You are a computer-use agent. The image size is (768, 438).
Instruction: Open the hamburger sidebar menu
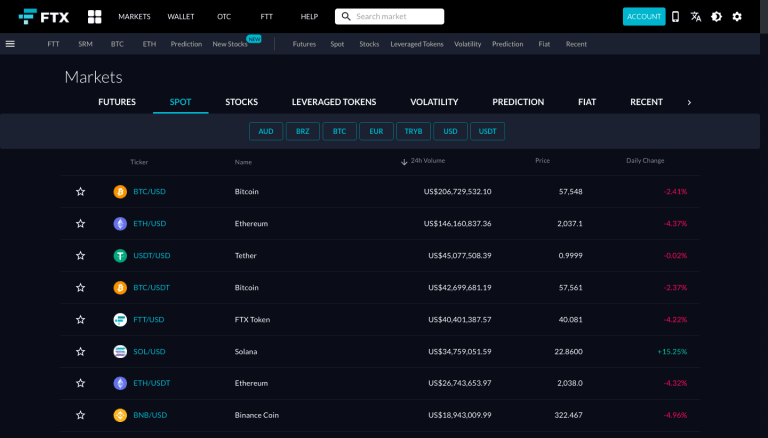coord(10,44)
